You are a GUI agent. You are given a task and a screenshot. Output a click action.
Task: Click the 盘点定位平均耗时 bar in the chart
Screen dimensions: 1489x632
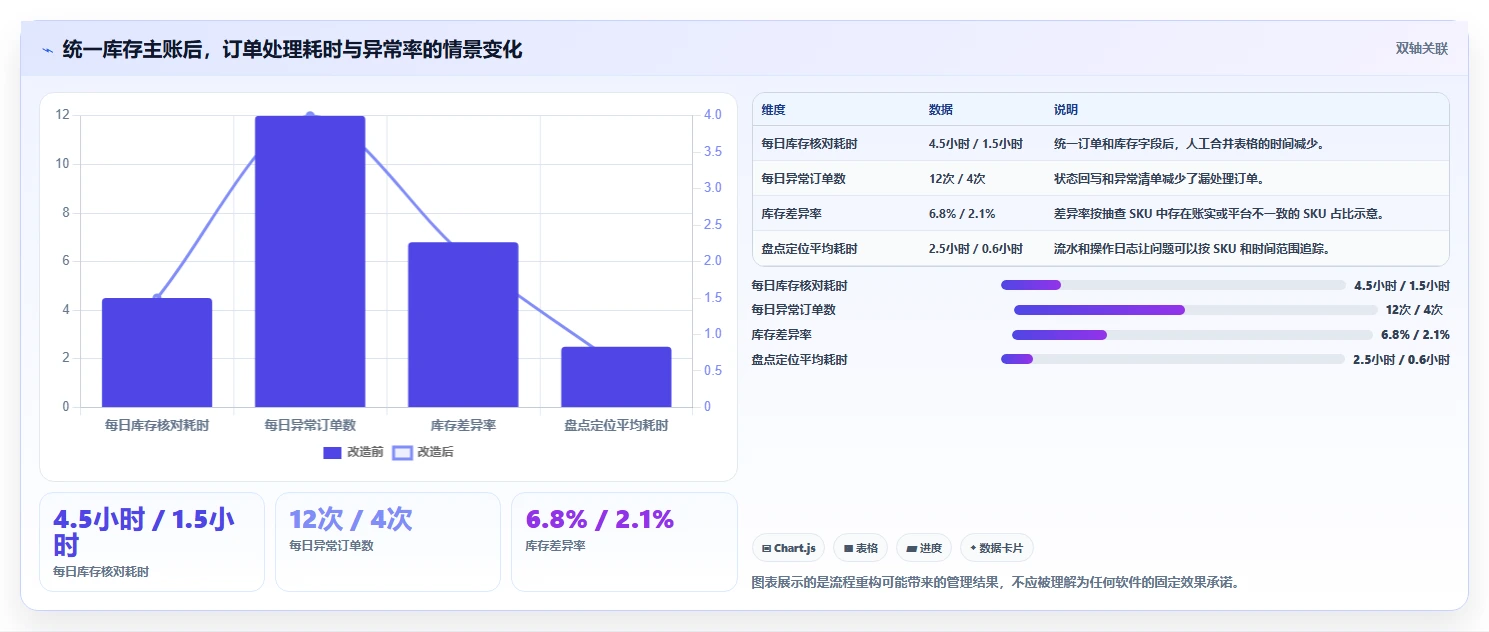click(616, 377)
